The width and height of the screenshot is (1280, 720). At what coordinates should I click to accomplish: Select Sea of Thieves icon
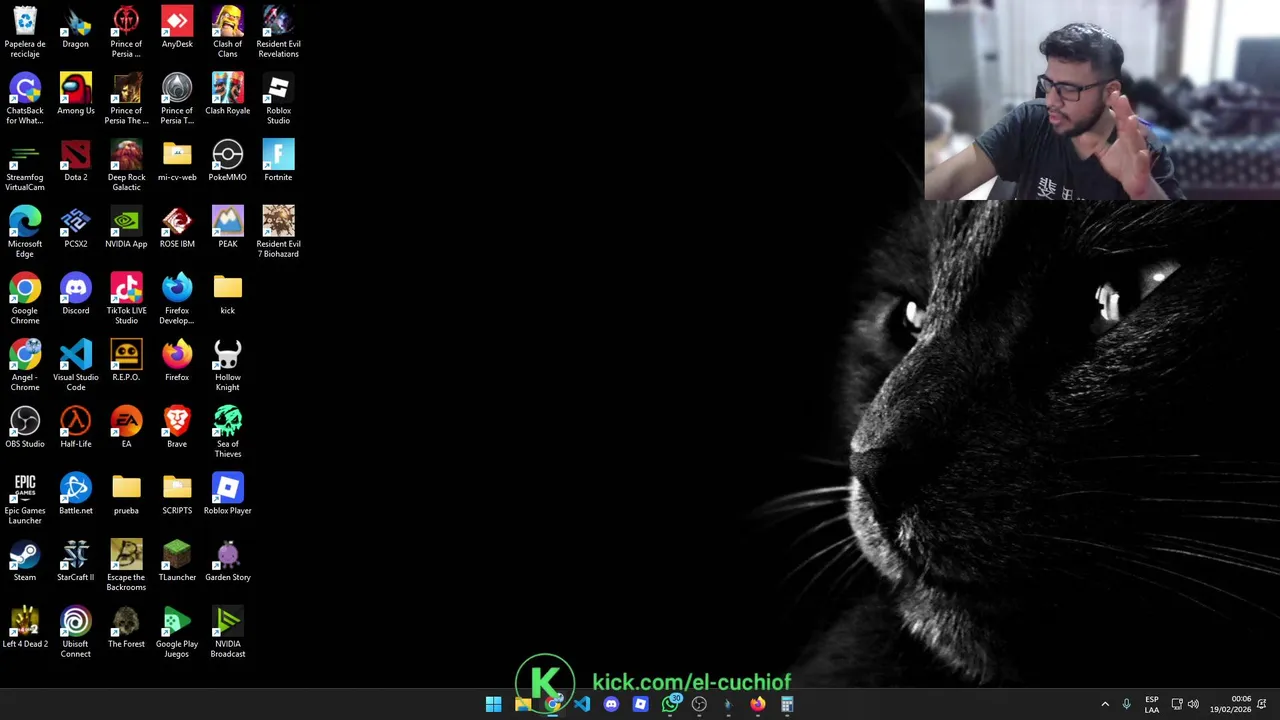[x=227, y=432]
